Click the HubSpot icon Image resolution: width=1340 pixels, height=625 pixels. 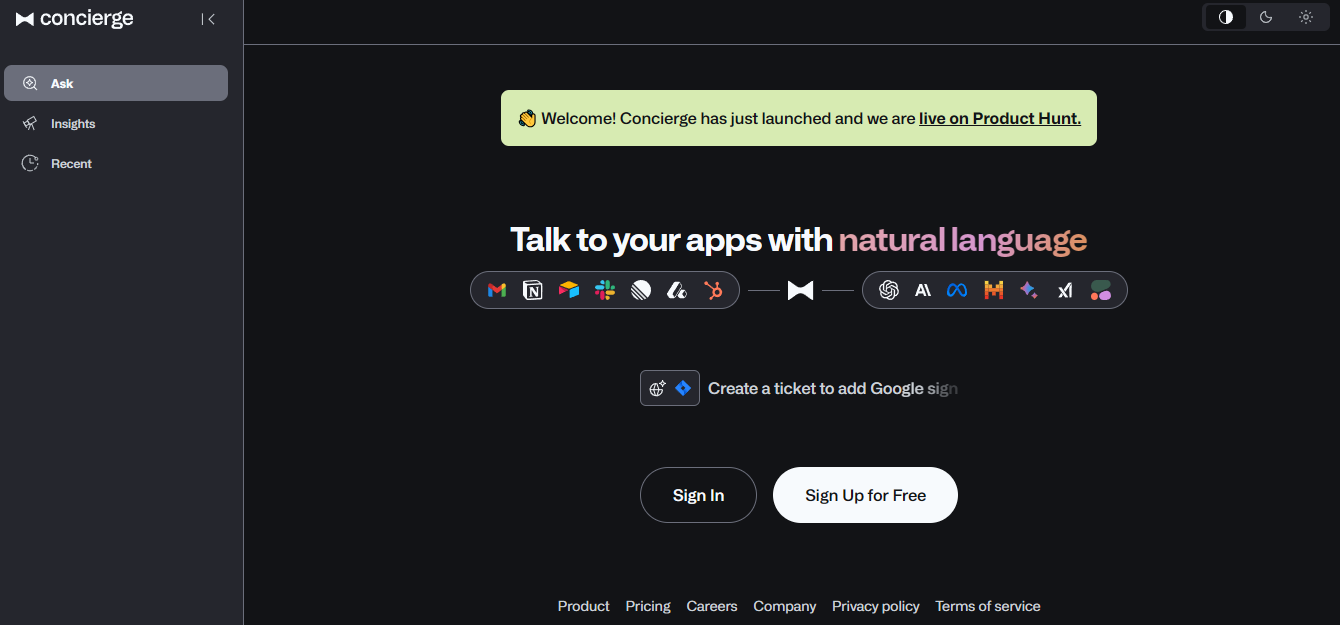point(713,290)
